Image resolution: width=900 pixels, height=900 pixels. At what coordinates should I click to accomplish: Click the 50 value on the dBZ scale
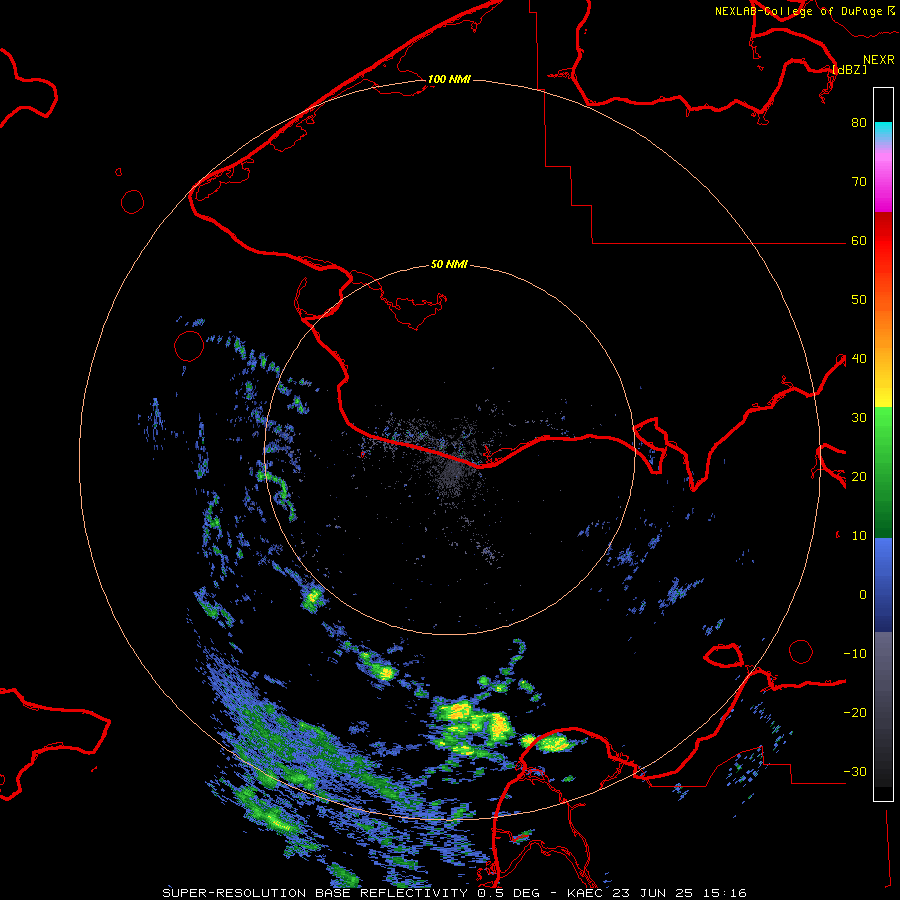click(x=859, y=300)
